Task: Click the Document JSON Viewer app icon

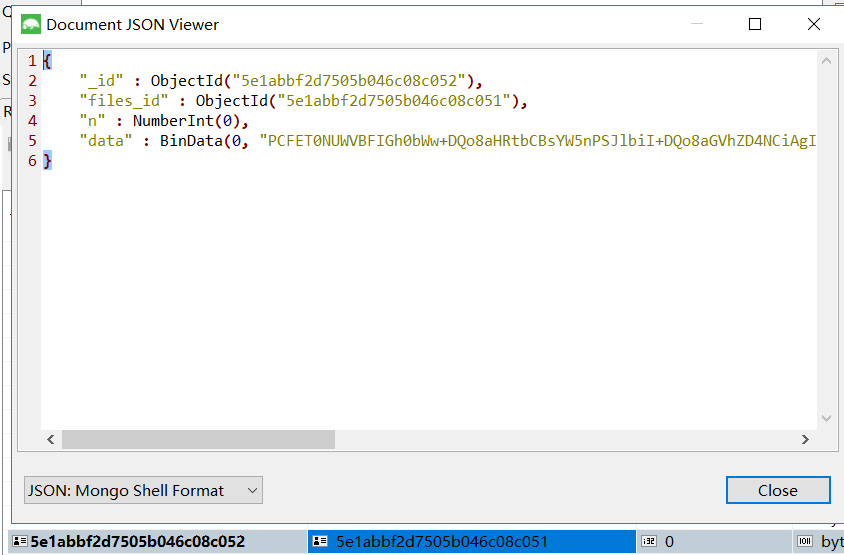Action: pyautogui.click(x=31, y=24)
